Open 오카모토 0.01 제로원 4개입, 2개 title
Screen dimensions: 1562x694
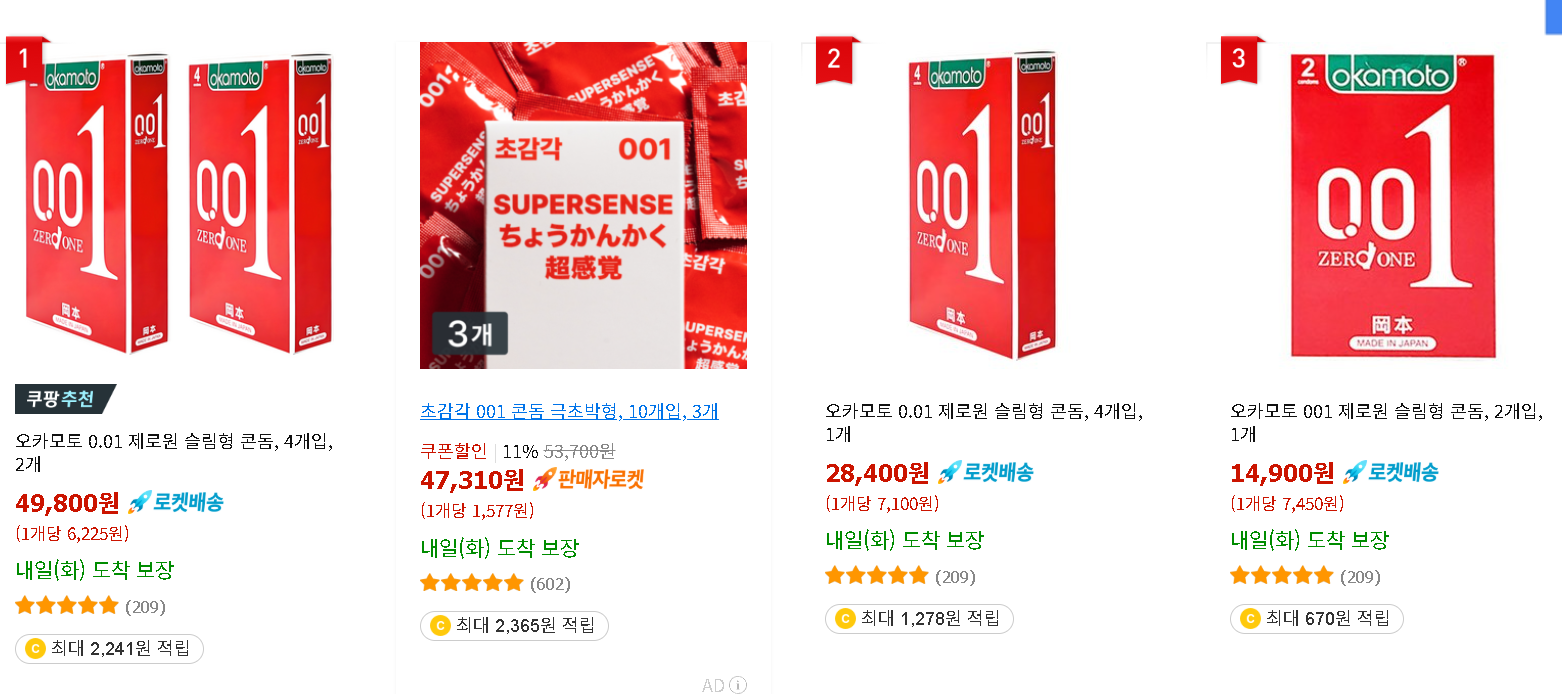175,452
